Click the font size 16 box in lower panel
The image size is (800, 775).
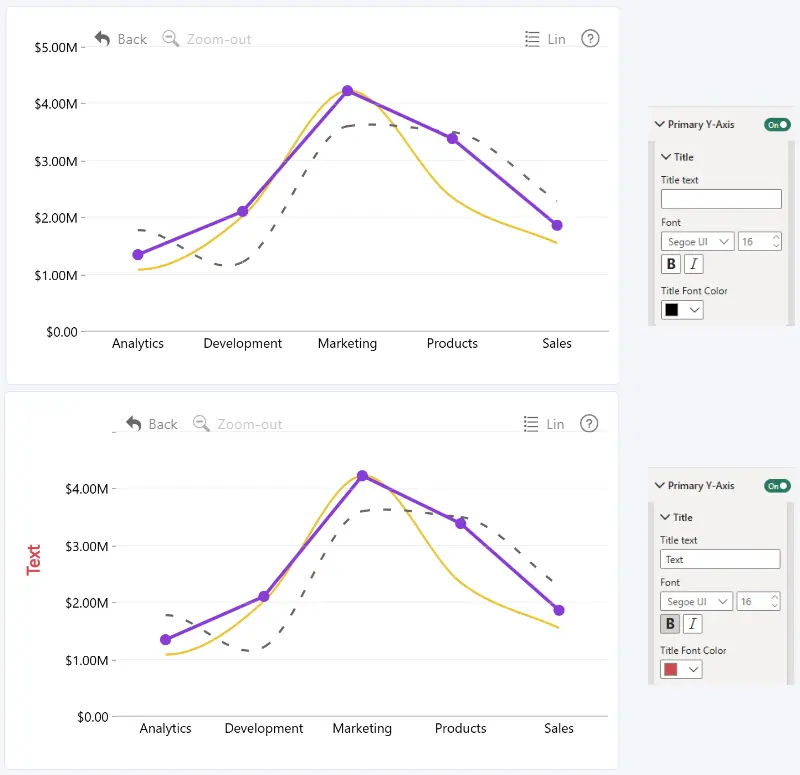pos(758,602)
